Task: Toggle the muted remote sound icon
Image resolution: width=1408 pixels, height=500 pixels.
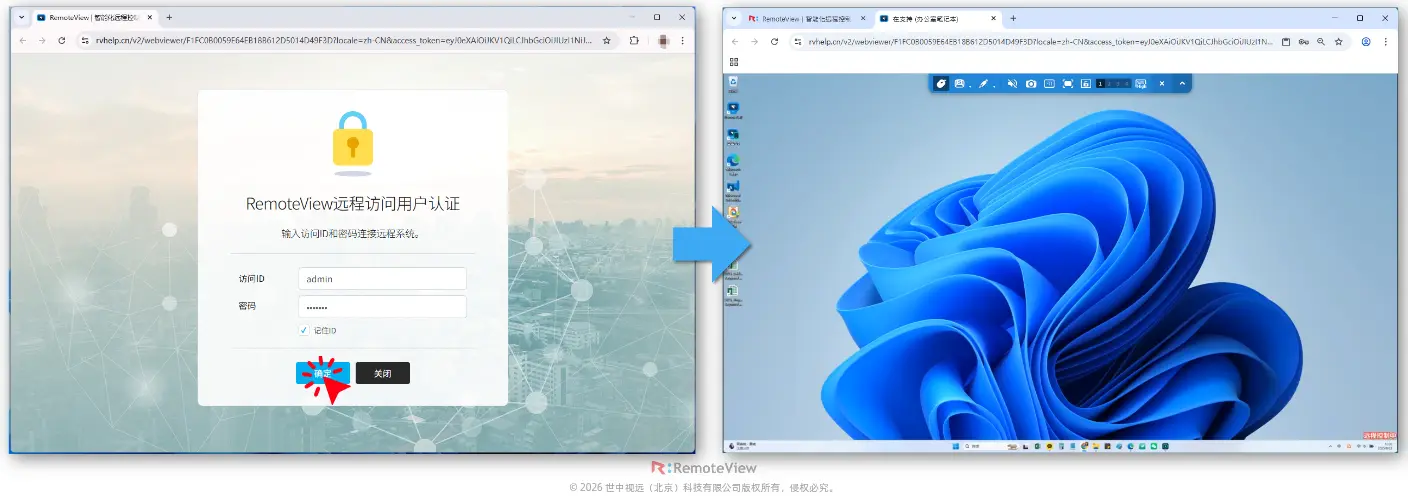Action: coord(1012,83)
